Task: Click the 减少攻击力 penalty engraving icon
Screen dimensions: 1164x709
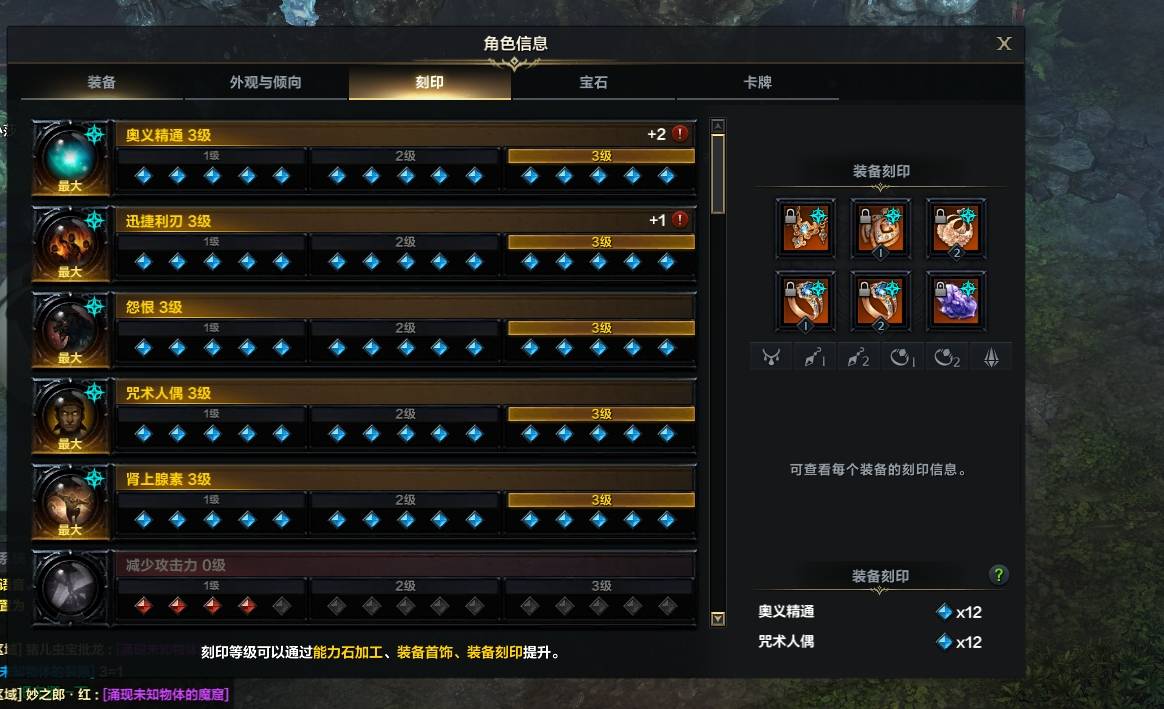Action: tap(71, 587)
